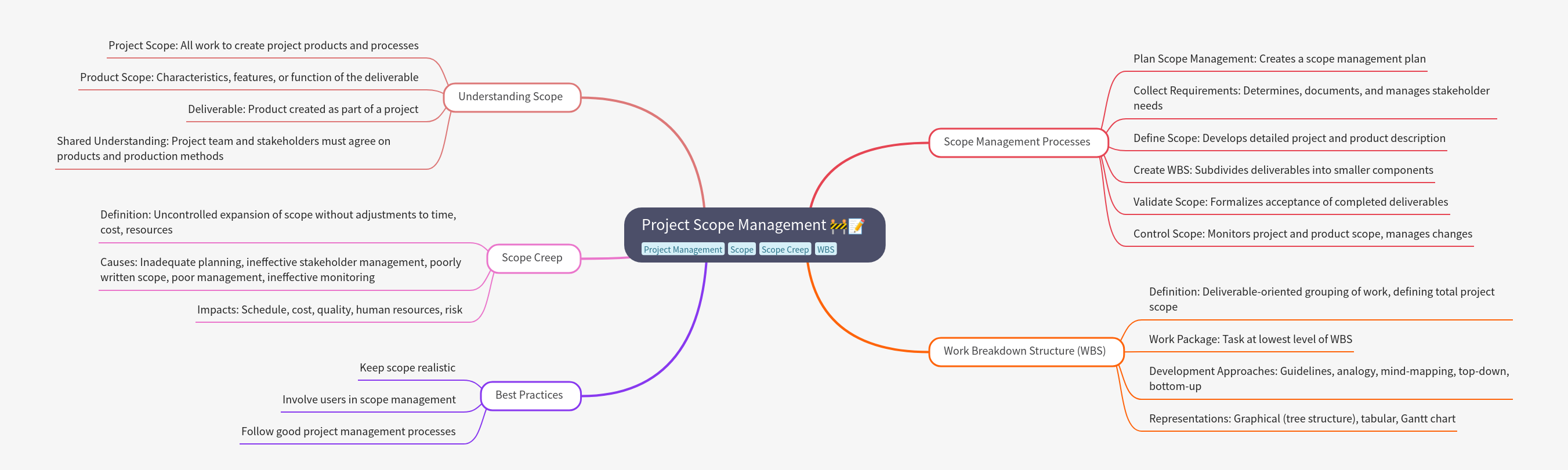The image size is (1568, 470).
Task: Click 'Shared Understanding: Project team and stakeholders' leaf
Action: coord(224,148)
